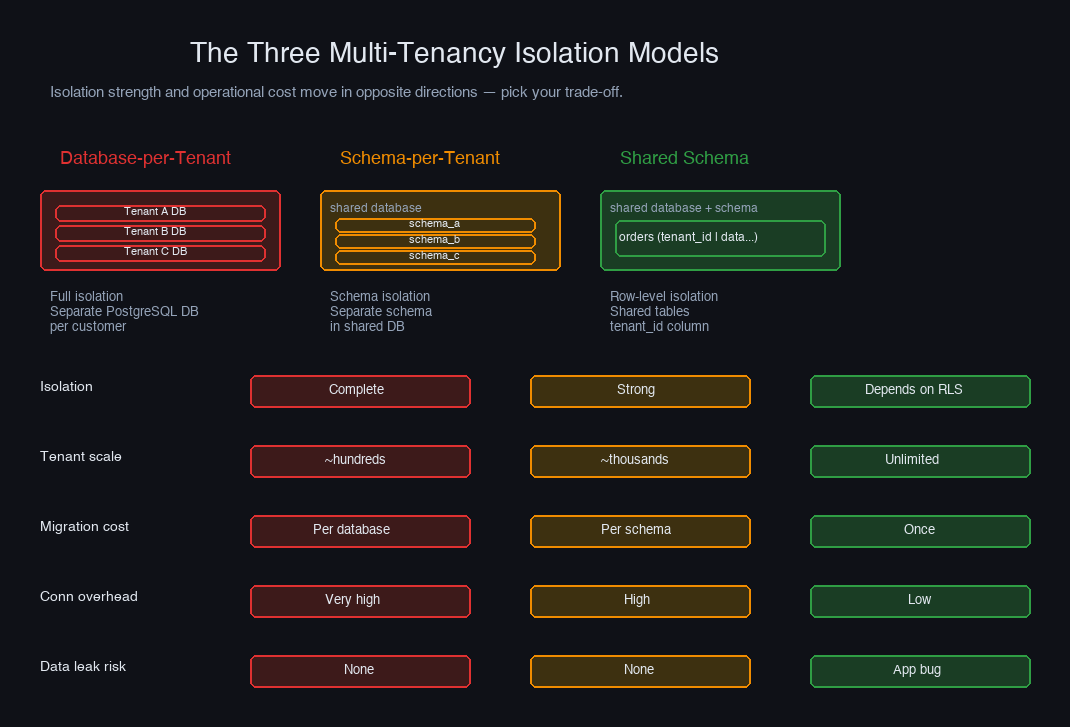
Task: Choose the Depends on RLS option
Action: 920,390
